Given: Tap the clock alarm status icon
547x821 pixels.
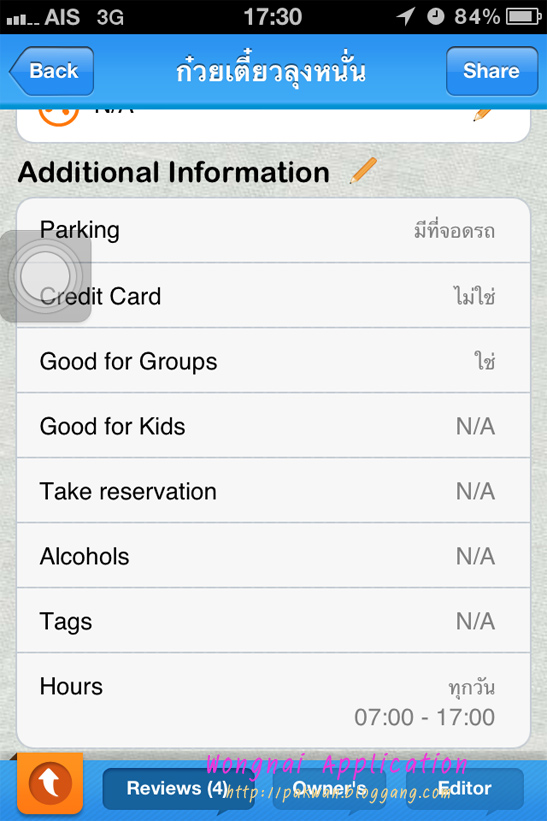Looking at the screenshot, I should (436, 17).
